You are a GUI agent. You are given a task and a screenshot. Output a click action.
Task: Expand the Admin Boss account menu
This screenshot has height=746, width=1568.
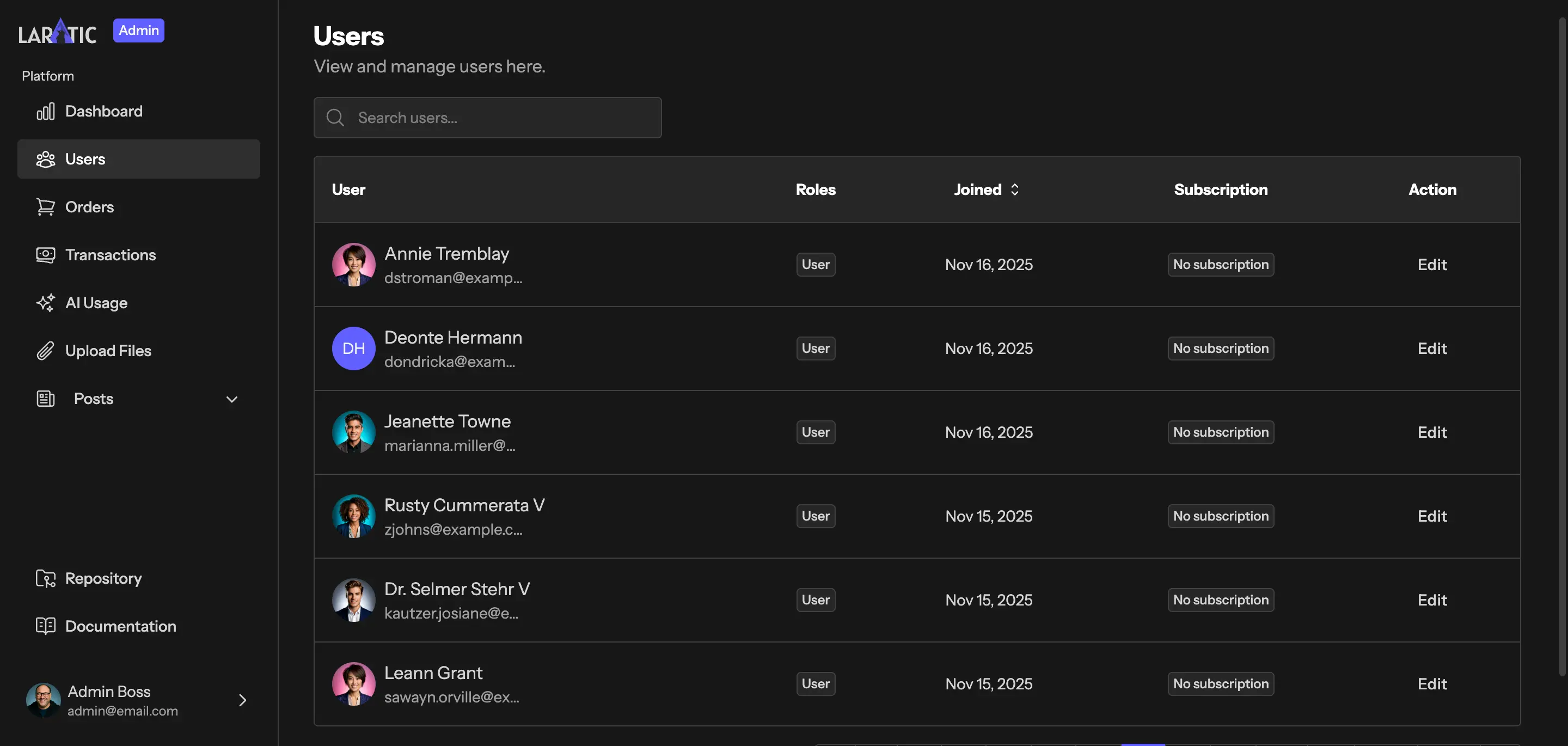point(242,700)
